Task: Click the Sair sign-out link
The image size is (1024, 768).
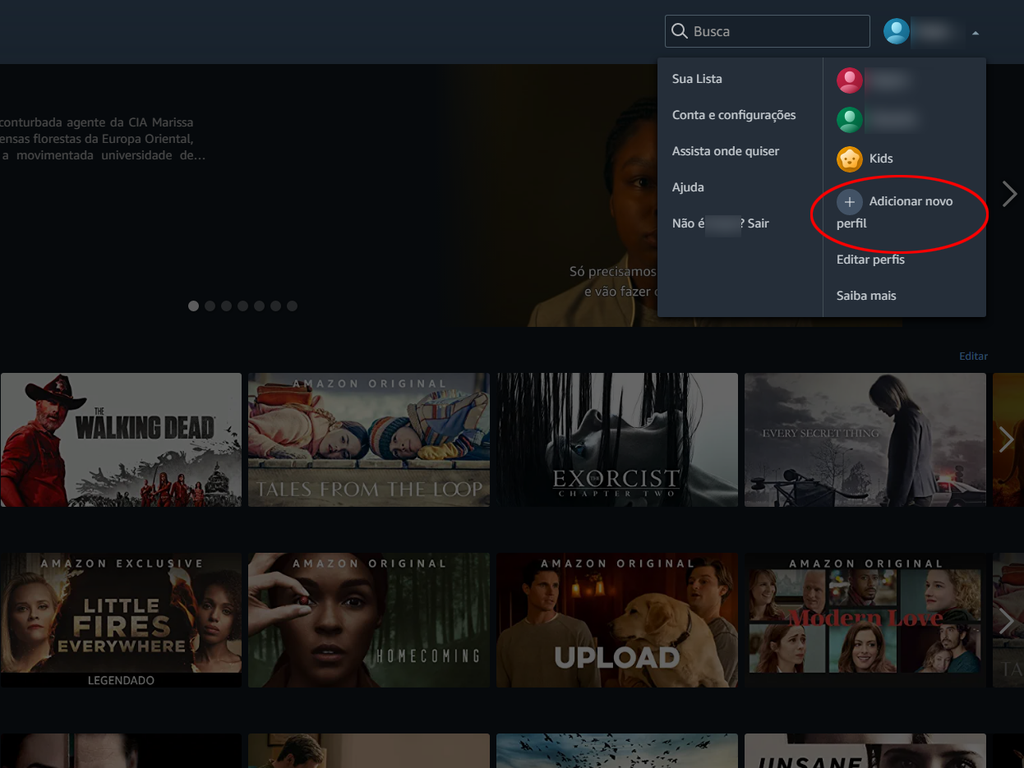Action: coord(758,223)
